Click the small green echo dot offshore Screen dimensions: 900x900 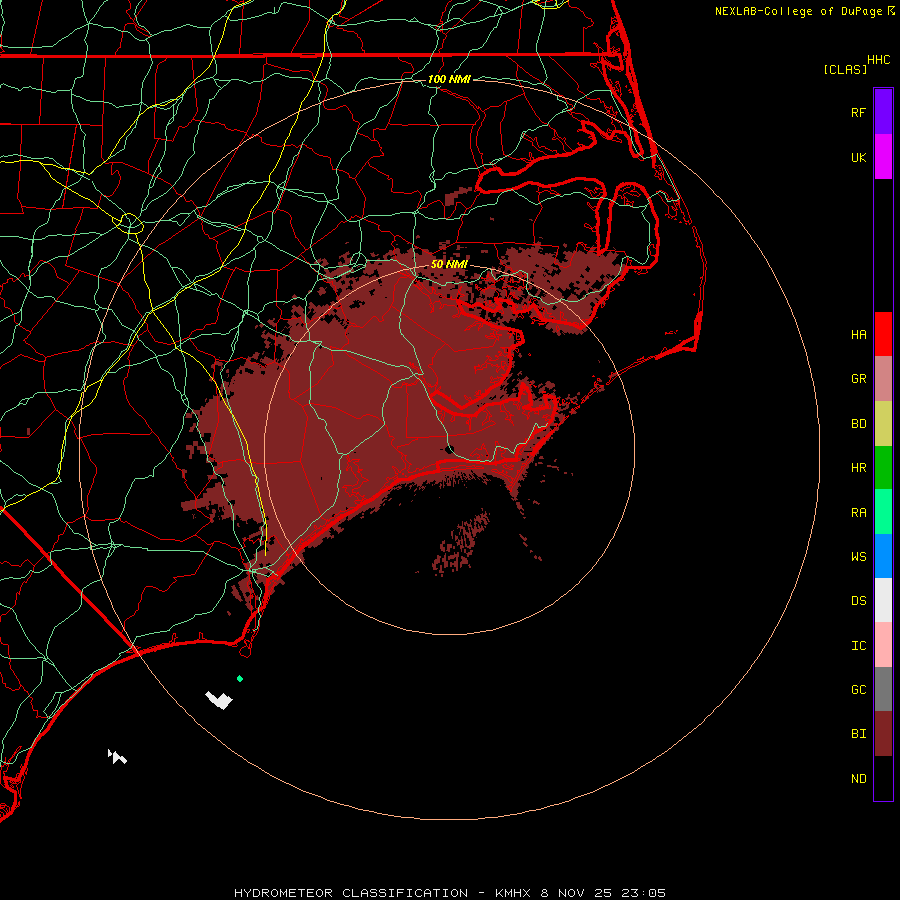240,678
